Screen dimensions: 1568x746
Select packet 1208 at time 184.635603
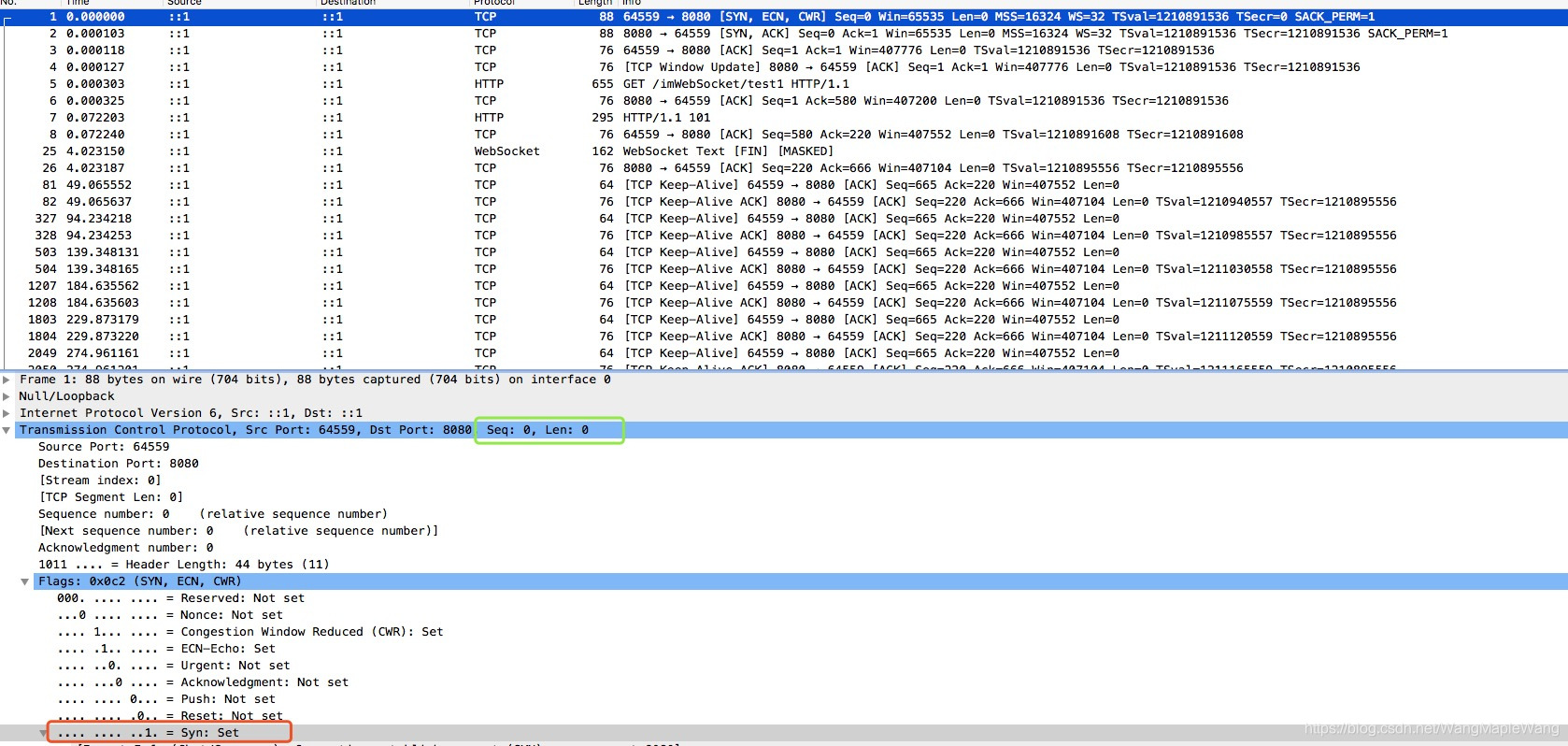pyautogui.click(x=784, y=303)
